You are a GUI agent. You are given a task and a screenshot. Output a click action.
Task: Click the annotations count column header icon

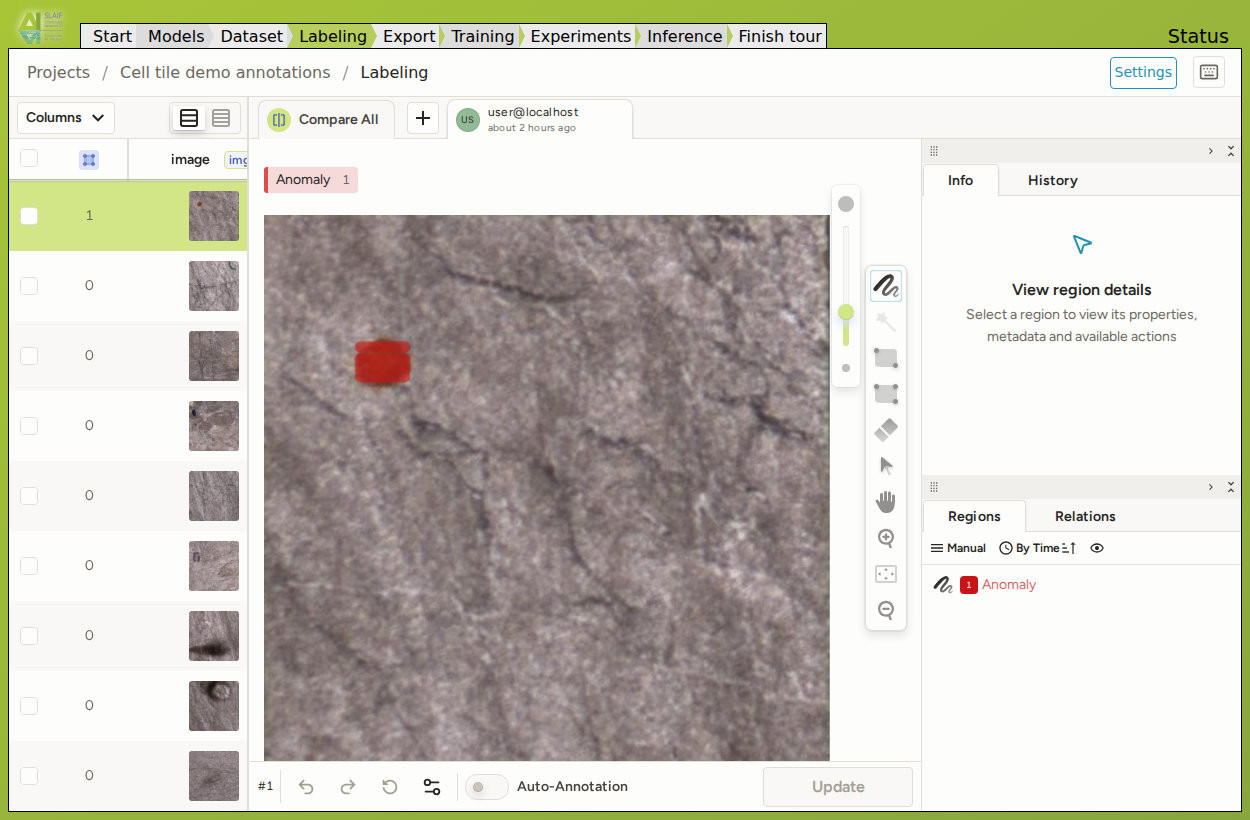[89, 159]
